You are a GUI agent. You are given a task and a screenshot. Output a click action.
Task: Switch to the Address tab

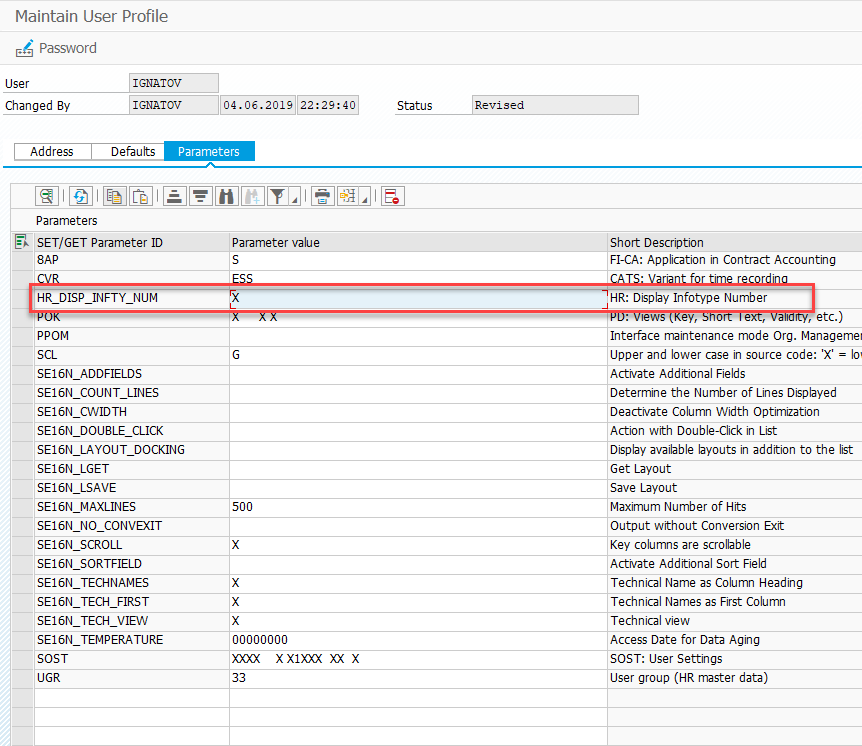[52, 151]
